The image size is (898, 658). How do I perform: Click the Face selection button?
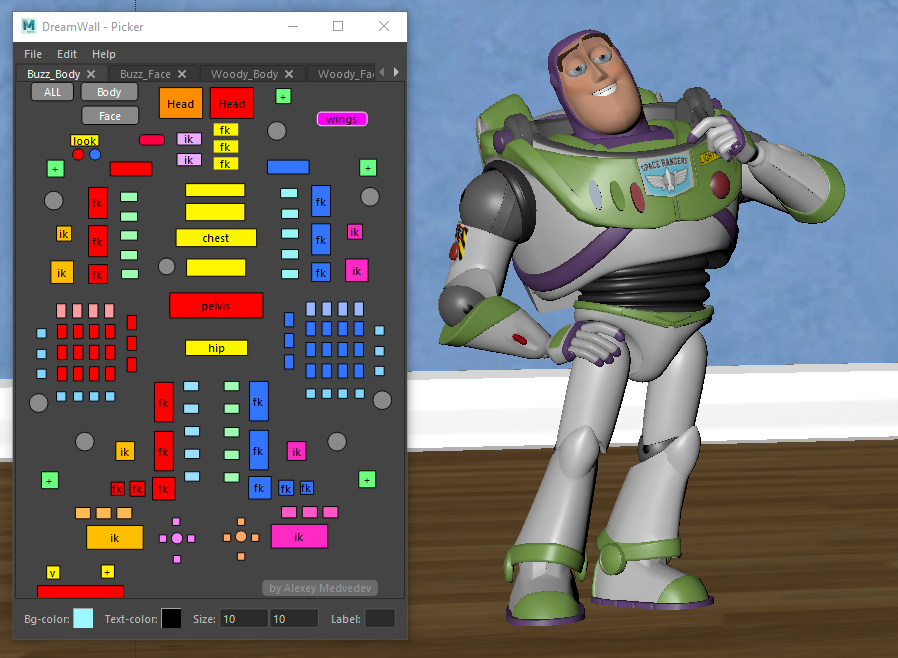coord(110,116)
